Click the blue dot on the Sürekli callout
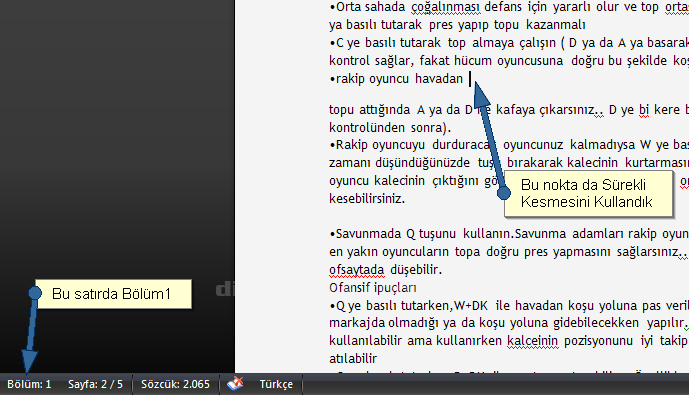Screen dimensions: 689x395 504,192
